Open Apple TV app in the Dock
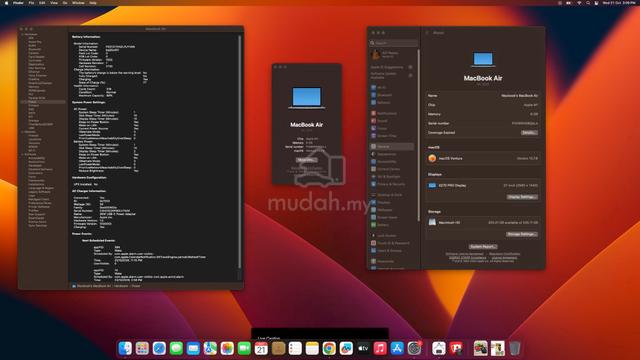The width and height of the screenshot is (640, 360). coord(363,349)
